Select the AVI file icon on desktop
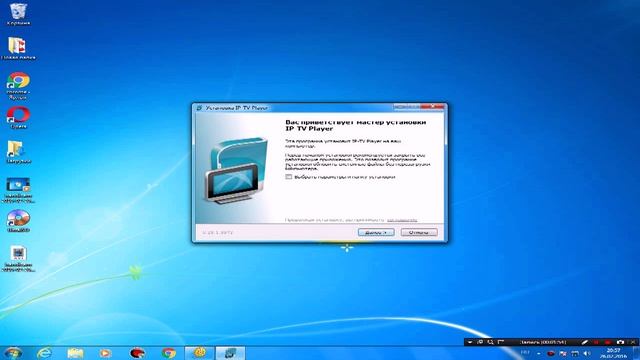The height and width of the screenshot is (360, 640). [18, 259]
